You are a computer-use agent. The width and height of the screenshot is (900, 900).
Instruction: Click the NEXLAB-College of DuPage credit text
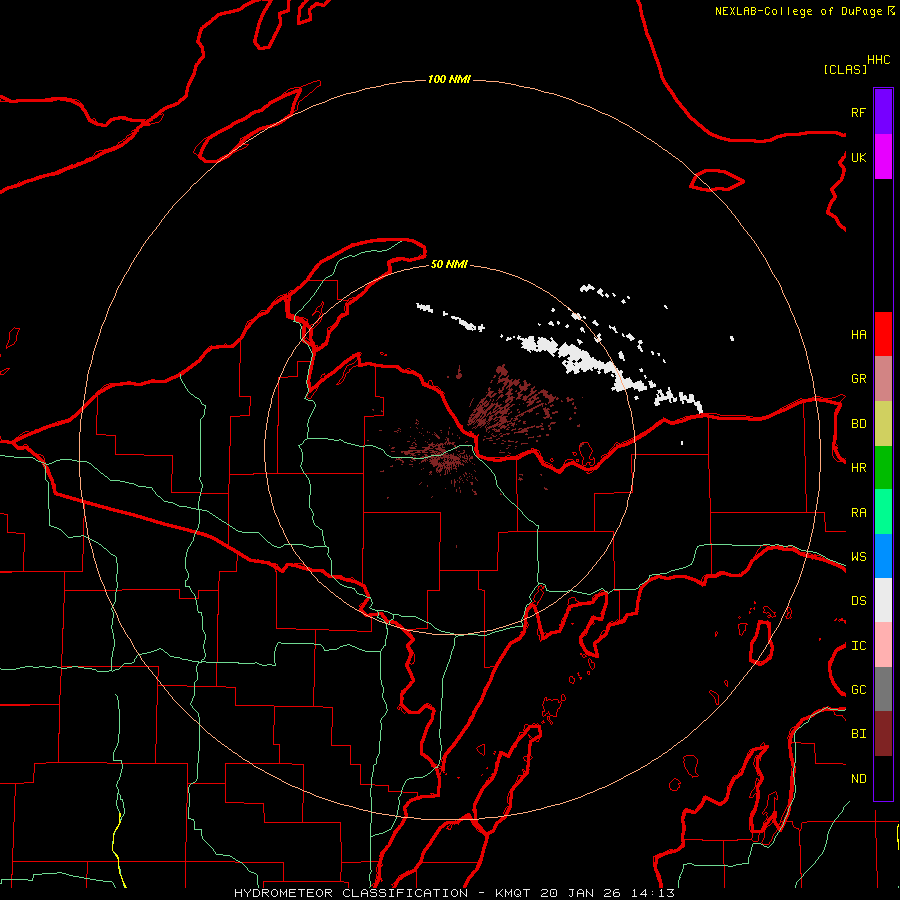[799, 11]
